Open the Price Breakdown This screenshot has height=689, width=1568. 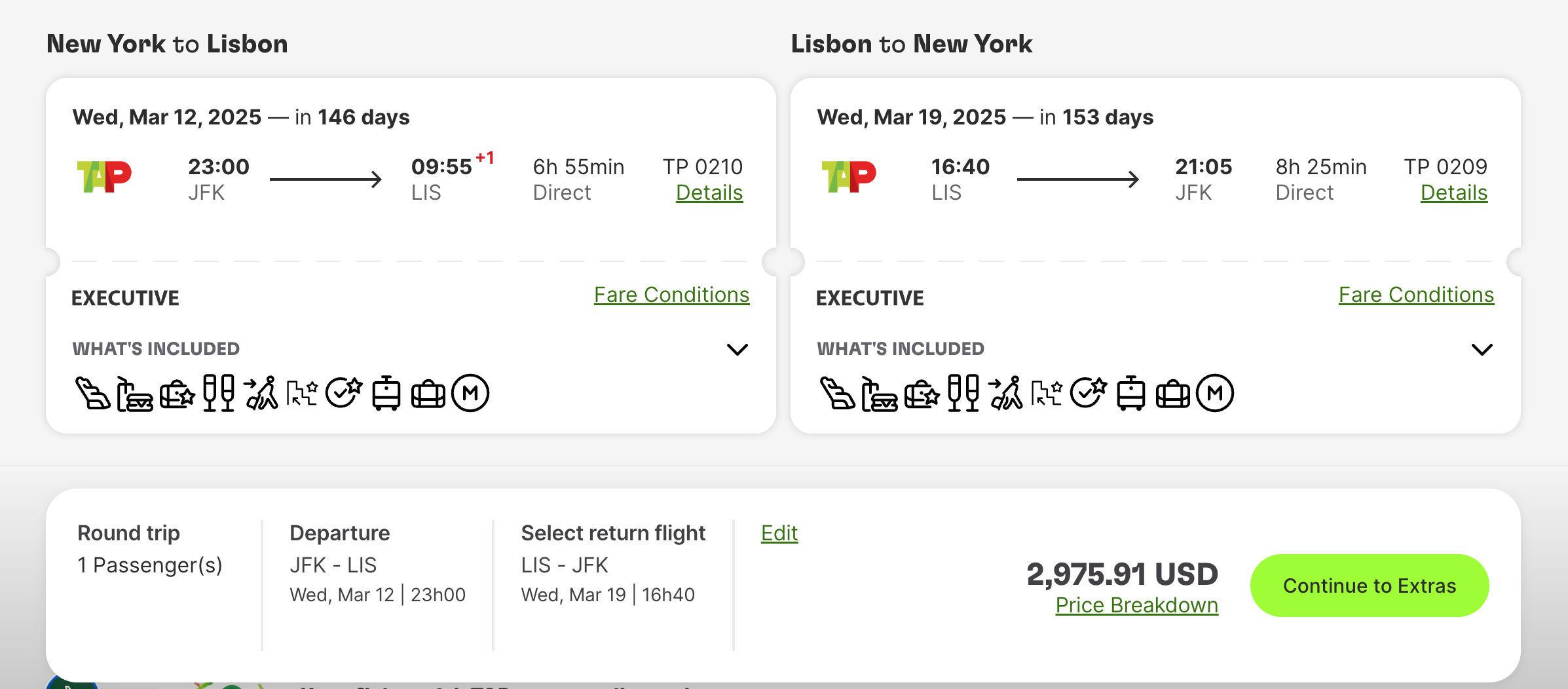click(1136, 605)
